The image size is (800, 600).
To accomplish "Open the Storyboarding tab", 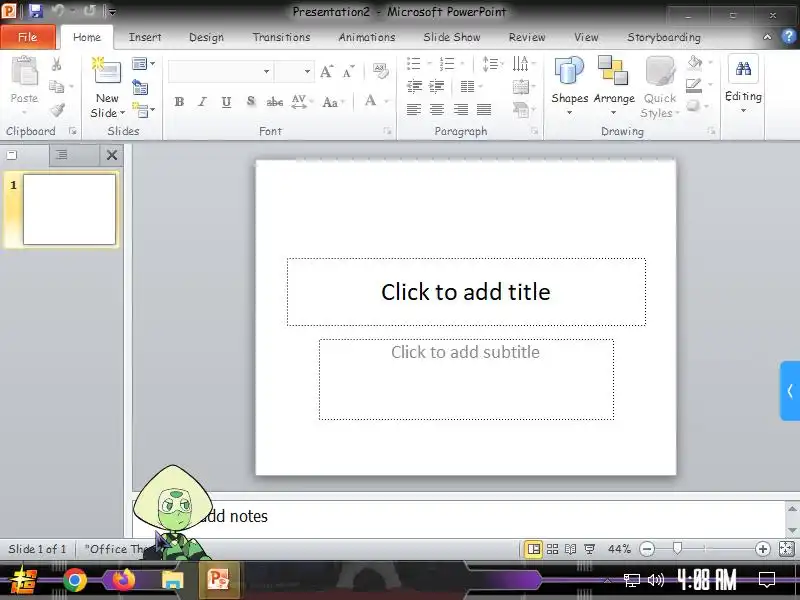I will pyautogui.click(x=664, y=37).
